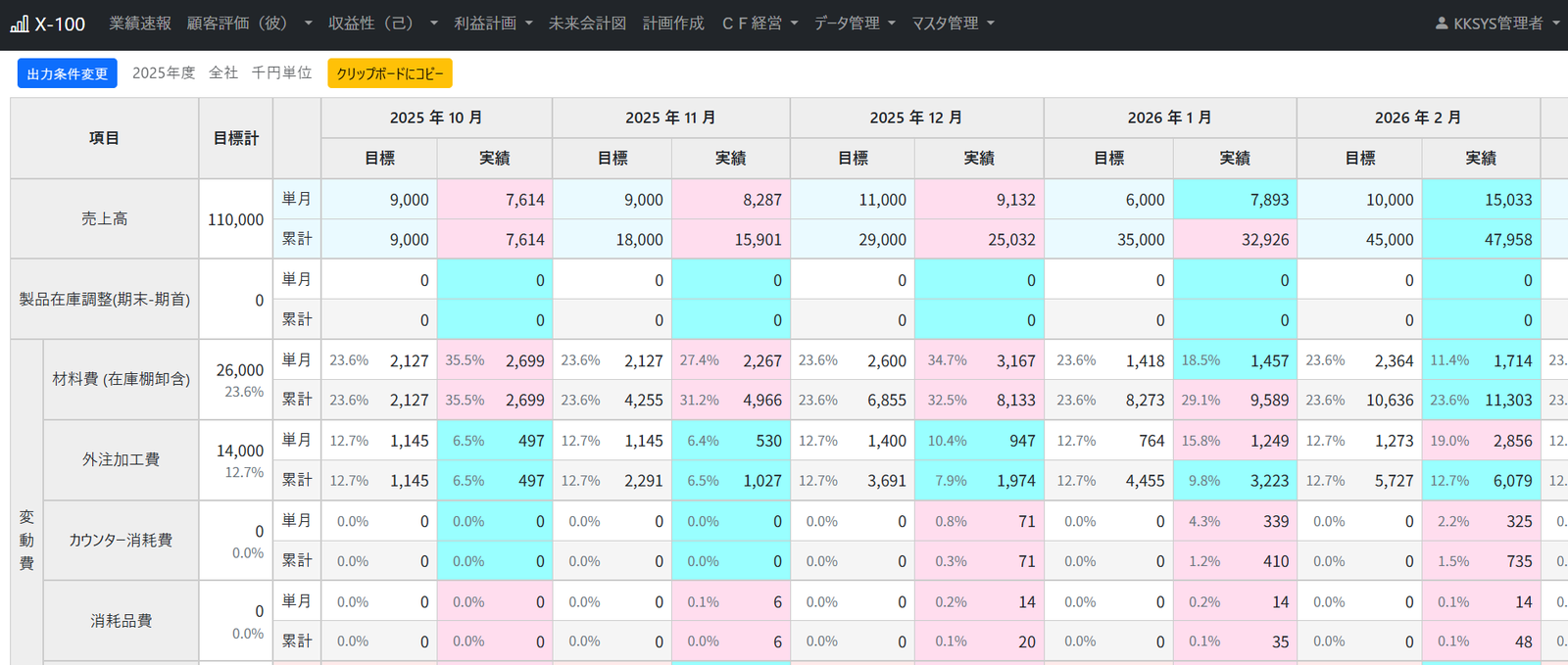
Task: Click the 項目 column header
Action: point(105,138)
